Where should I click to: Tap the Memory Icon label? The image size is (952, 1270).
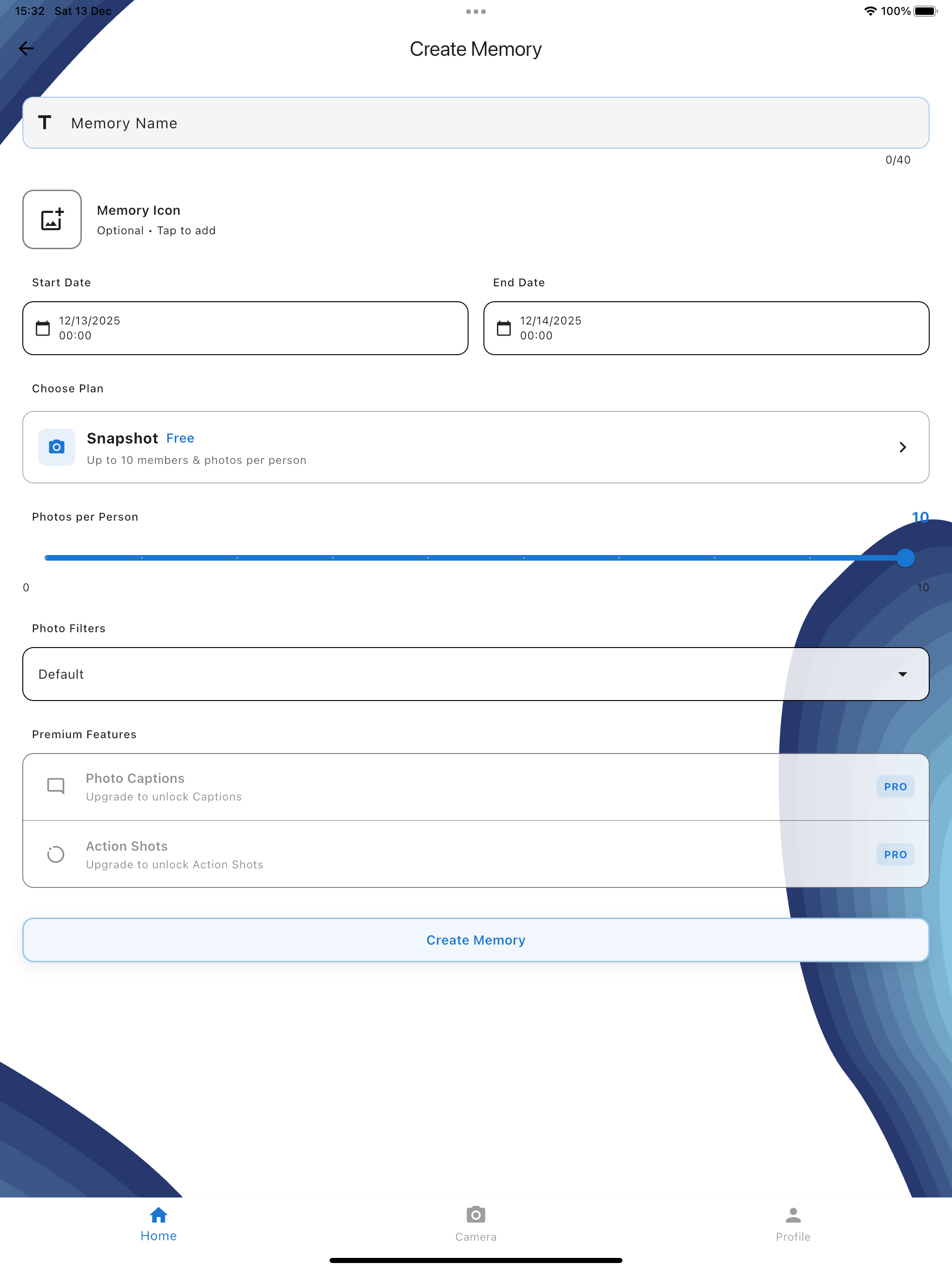(x=139, y=210)
